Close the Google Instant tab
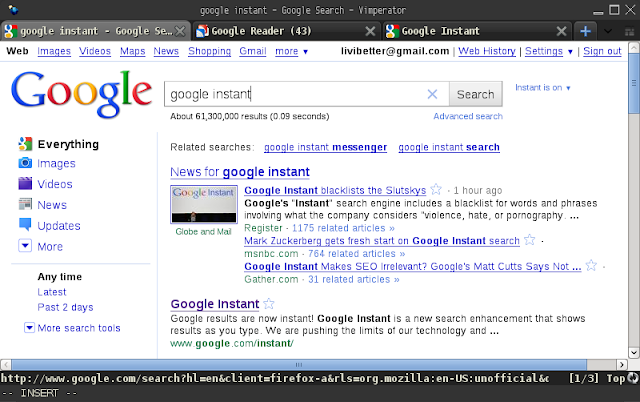The width and height of the screenshot is (640, 402). click(562, 31)
